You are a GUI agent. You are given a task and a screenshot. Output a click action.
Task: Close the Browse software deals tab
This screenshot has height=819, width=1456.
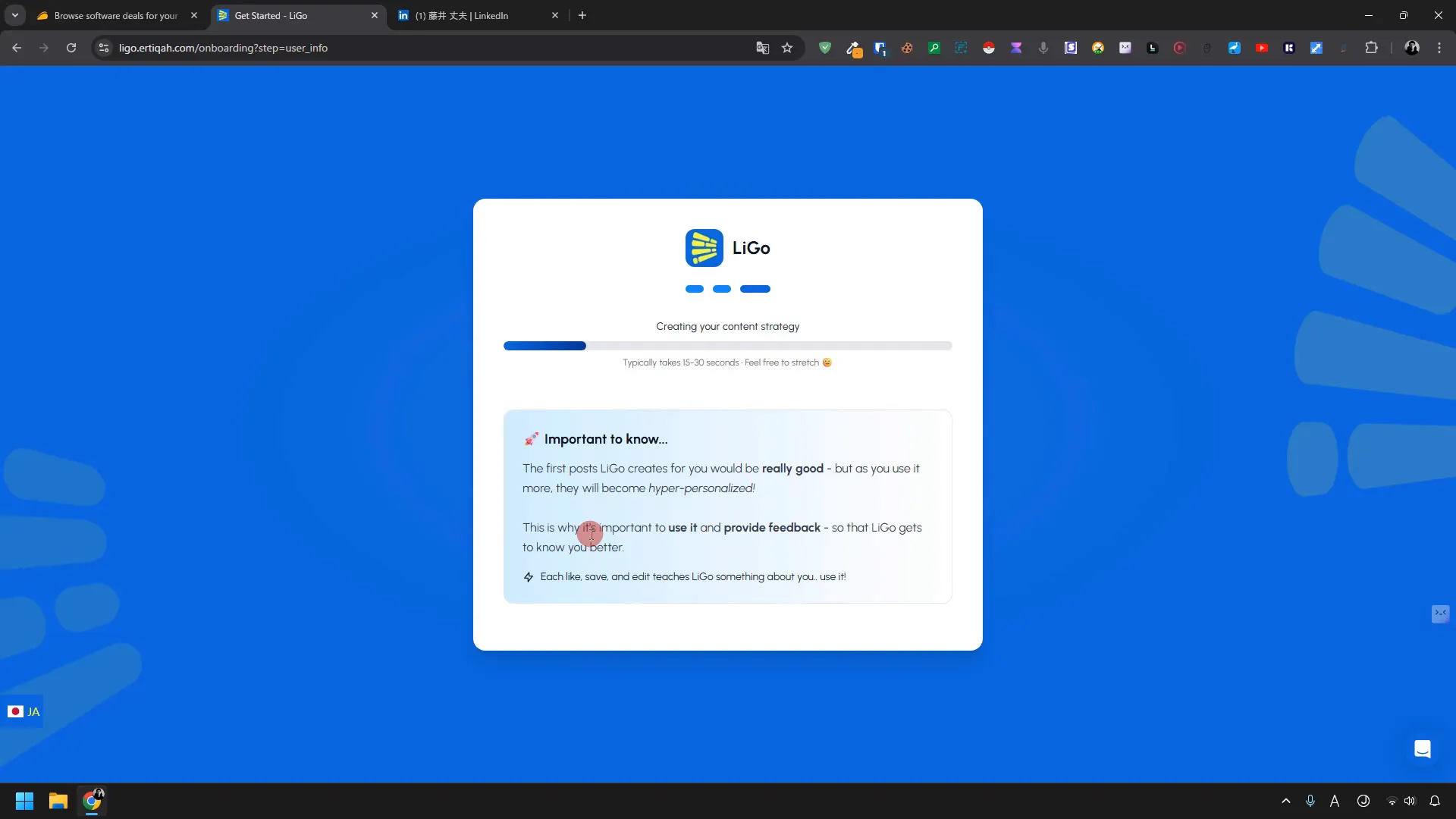(x=194, y=15)
